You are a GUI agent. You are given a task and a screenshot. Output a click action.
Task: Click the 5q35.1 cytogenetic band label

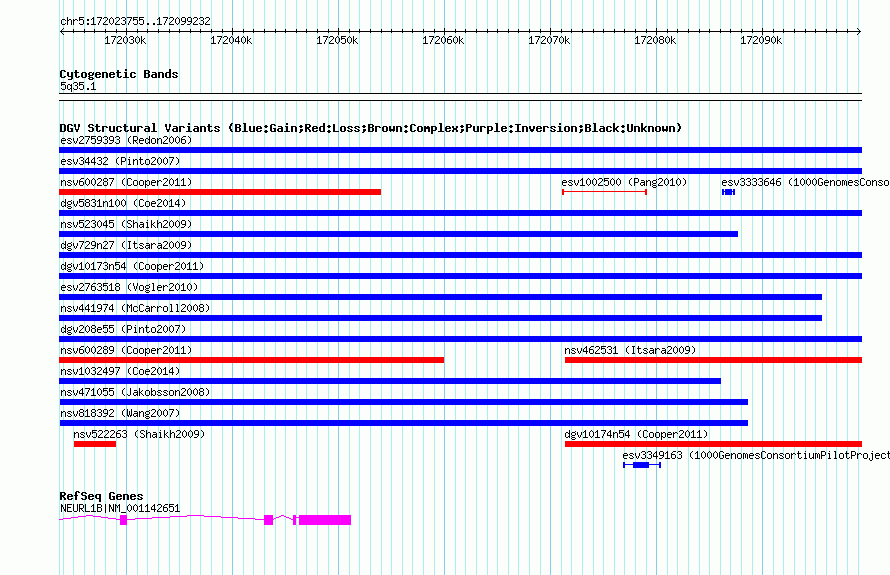point(78,86)
